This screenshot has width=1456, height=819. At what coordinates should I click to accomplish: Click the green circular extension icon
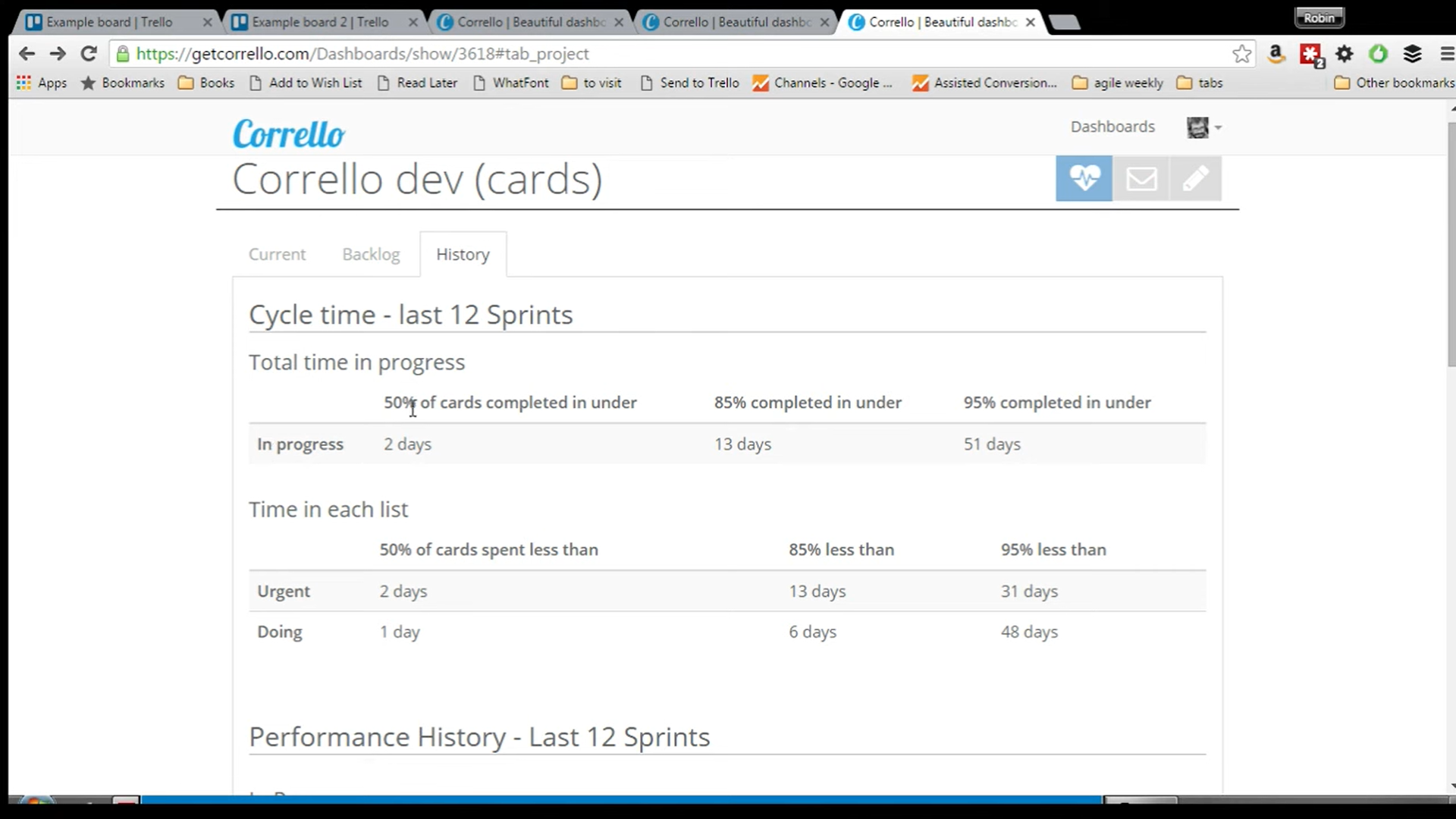click(x=1378, y=54)
